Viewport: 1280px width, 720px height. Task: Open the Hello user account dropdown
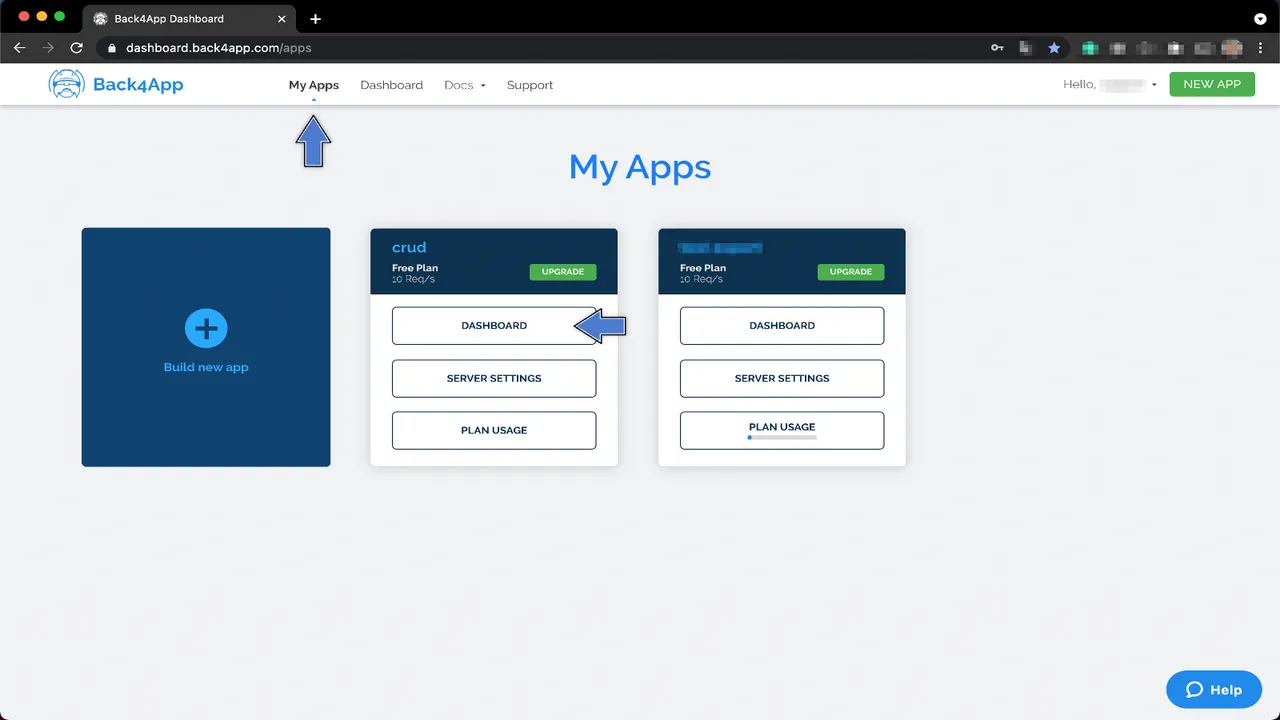click(1110, 84)
